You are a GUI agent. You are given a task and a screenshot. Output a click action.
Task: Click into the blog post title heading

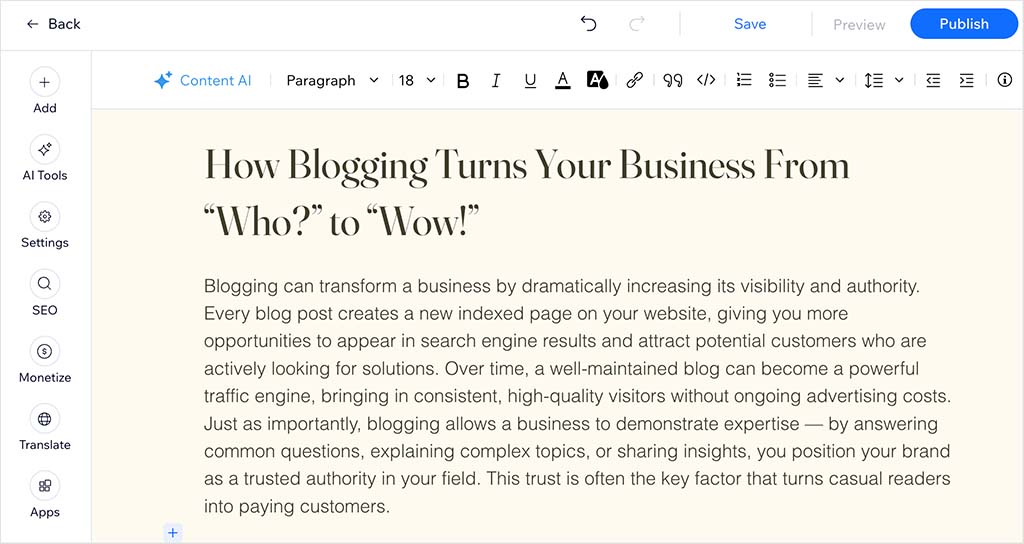526,193
